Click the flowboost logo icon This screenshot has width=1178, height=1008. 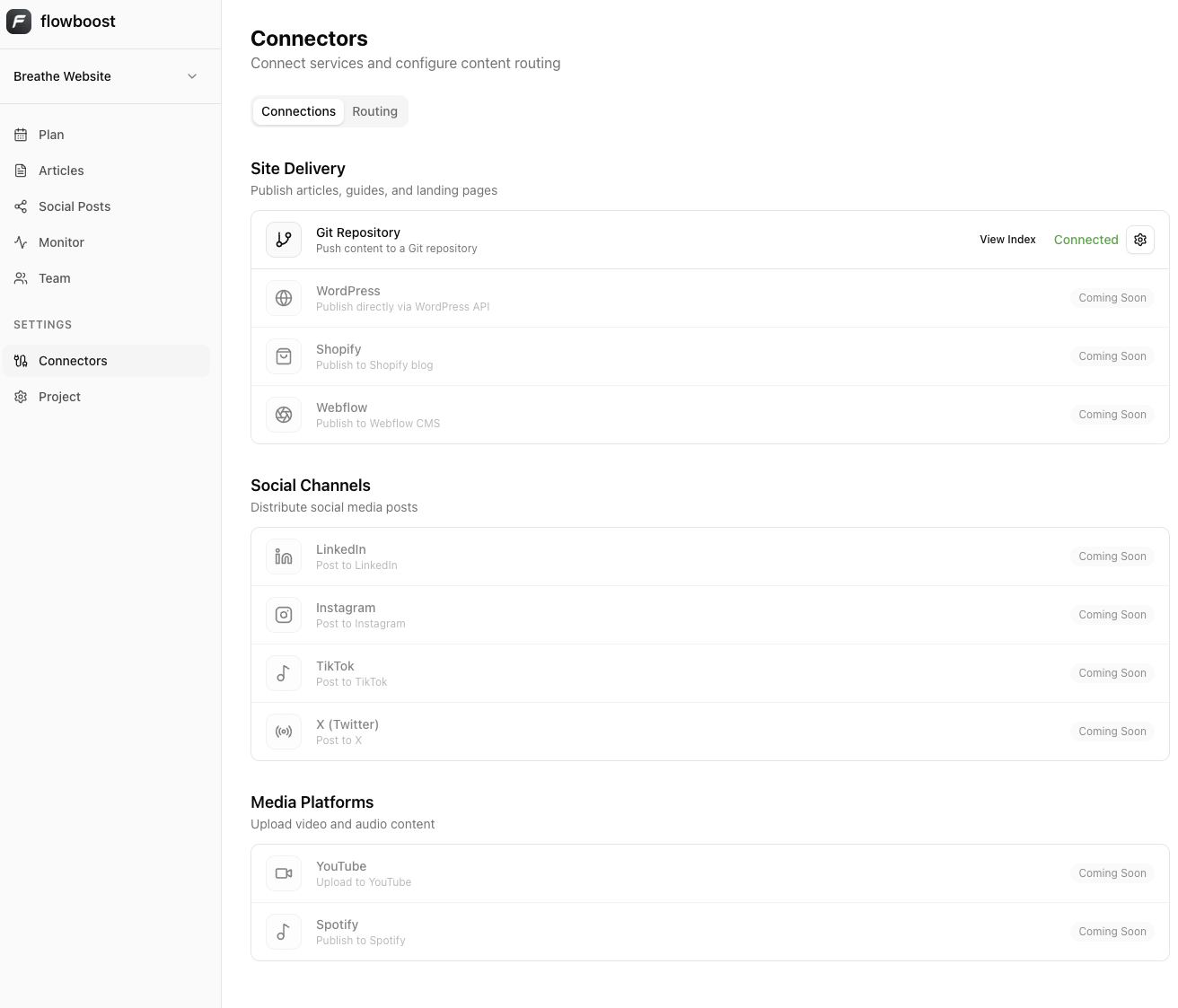tap(19, 22)
